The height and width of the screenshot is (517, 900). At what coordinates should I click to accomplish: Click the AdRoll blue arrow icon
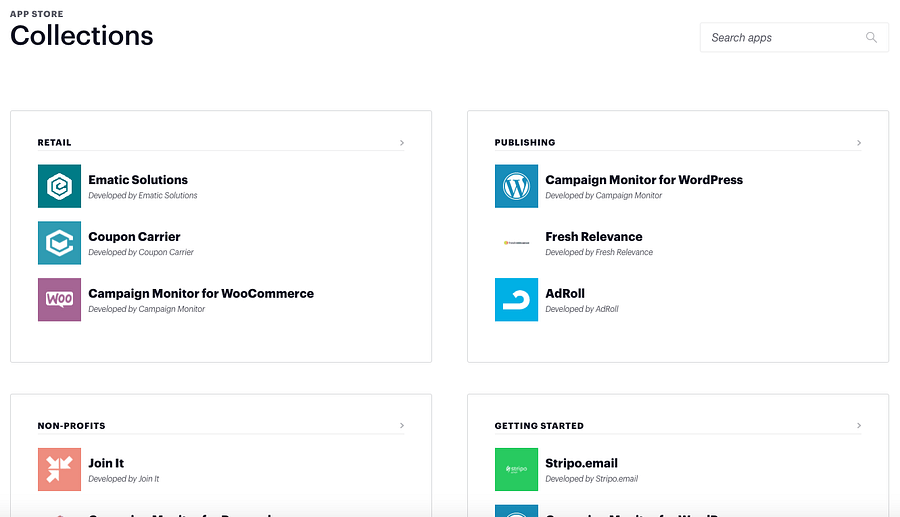[x=516, y=300]
